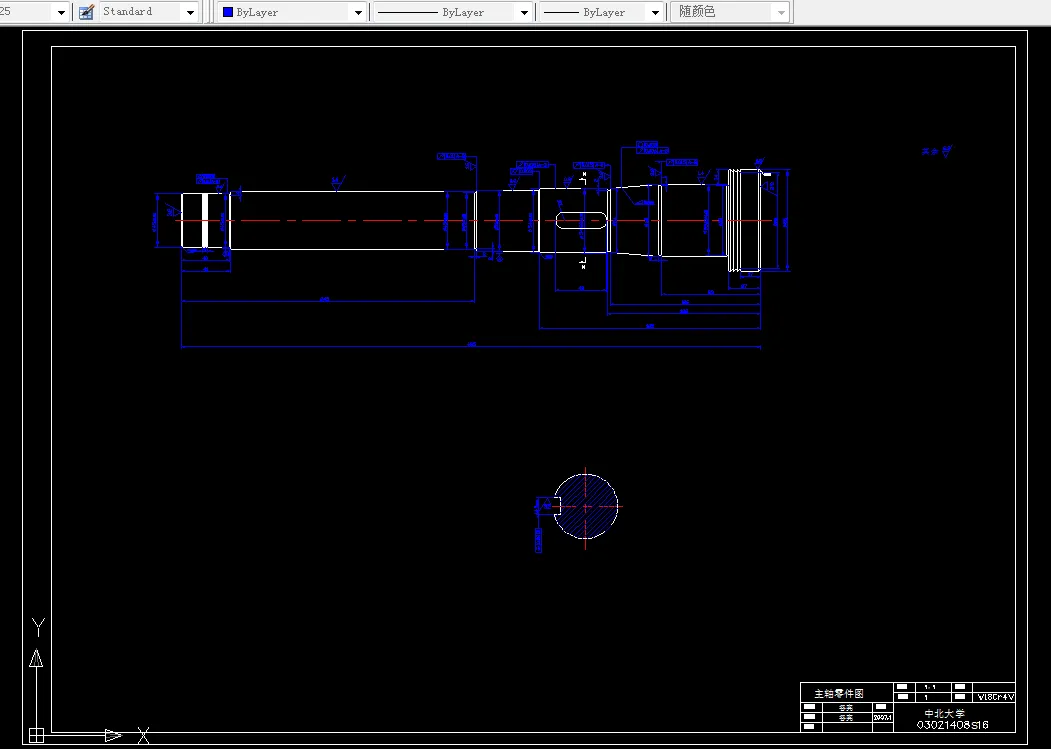The width and height of the screenshot is (1051, 749).
Task: Click the blue ByLayer color swatch
Action: click(x=228, y=12)
